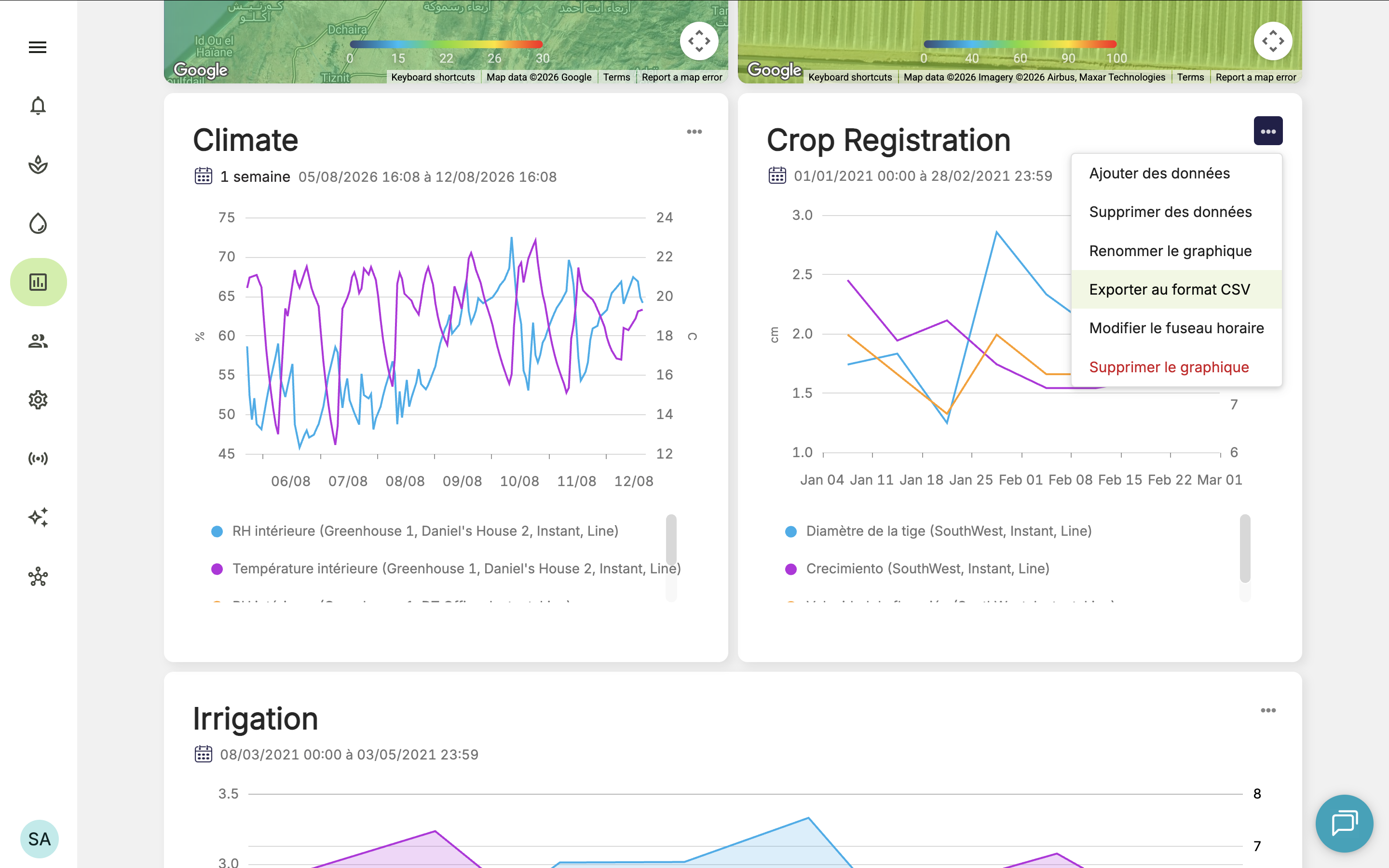Toggle Crecimiento SouthWest series

pos(917,569)
